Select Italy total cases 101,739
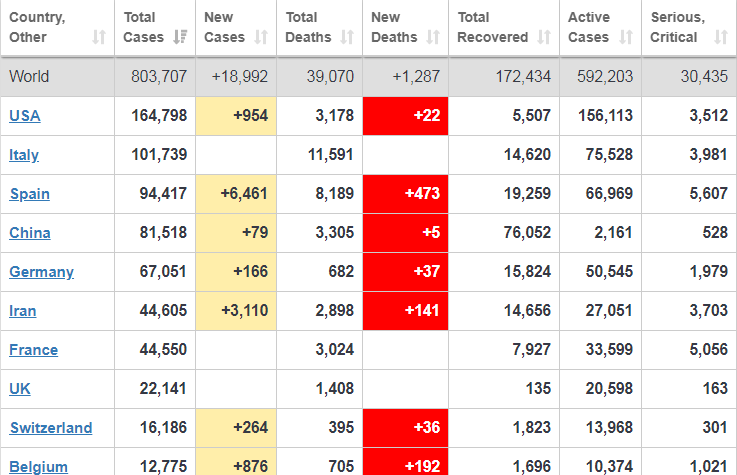This screenshot has width=737, height=475. [159, 155]
